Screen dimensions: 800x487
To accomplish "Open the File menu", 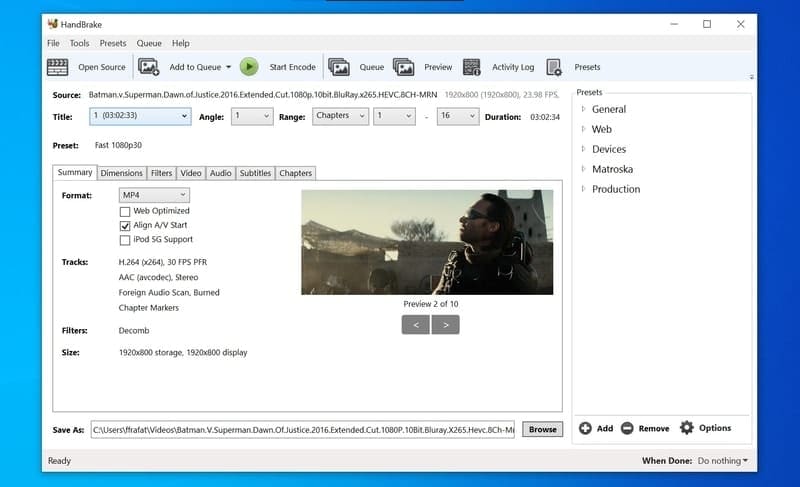I will 53,43.
